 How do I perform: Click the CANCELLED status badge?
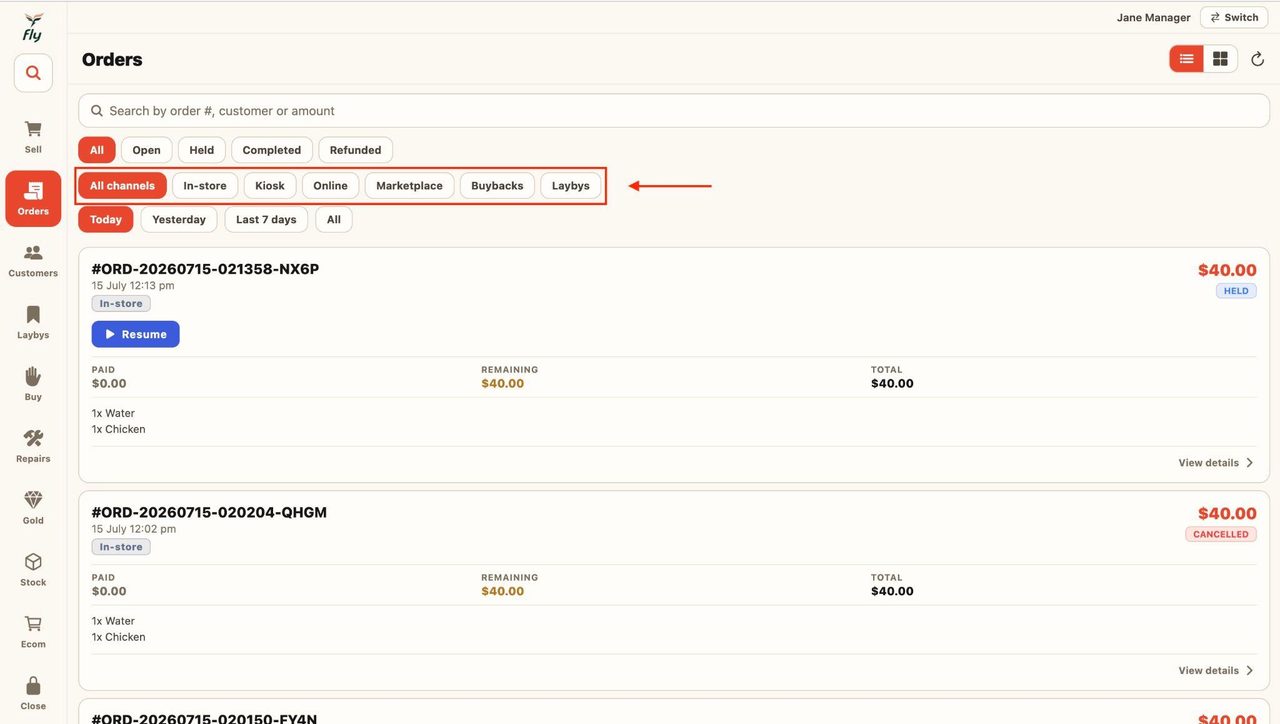[1221, 534]
